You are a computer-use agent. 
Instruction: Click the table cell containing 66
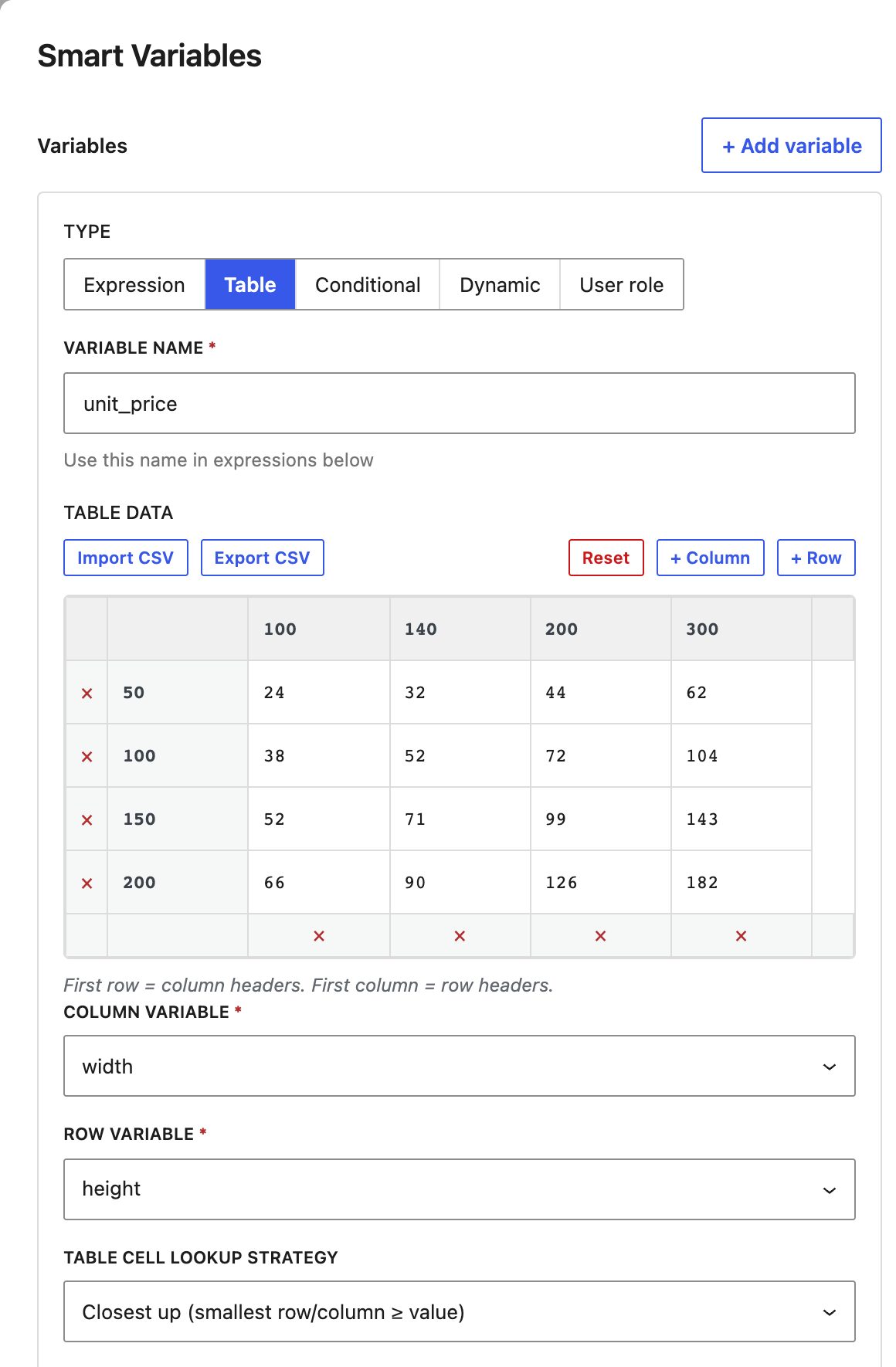(319, 883)
